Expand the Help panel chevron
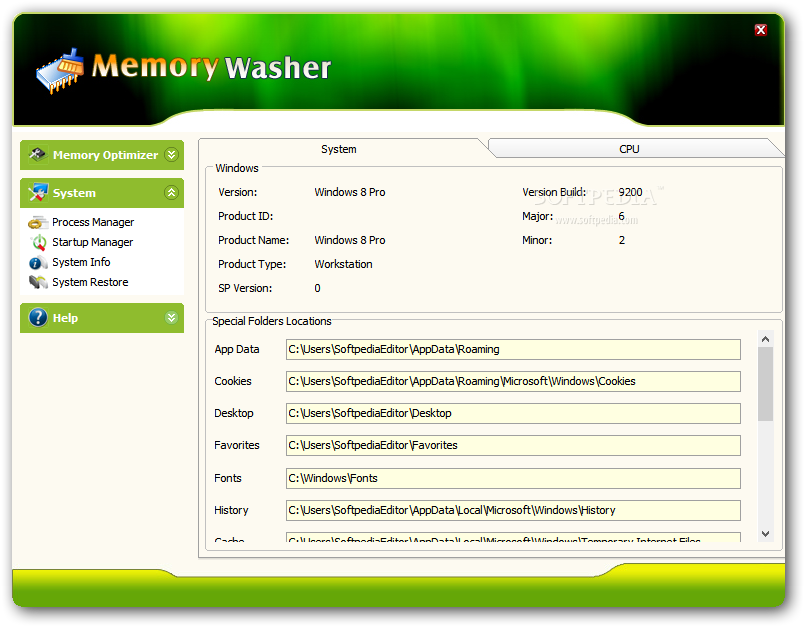This screenshot has height=627, width=805. pos(171,317)
